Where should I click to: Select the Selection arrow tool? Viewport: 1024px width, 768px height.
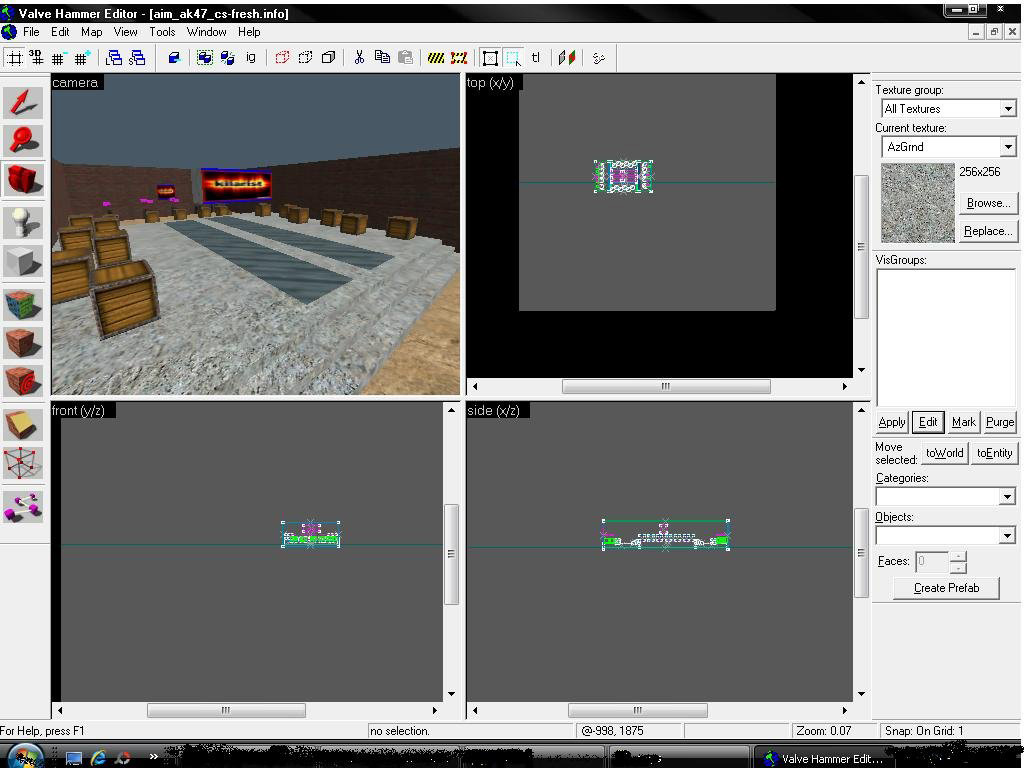24,103
